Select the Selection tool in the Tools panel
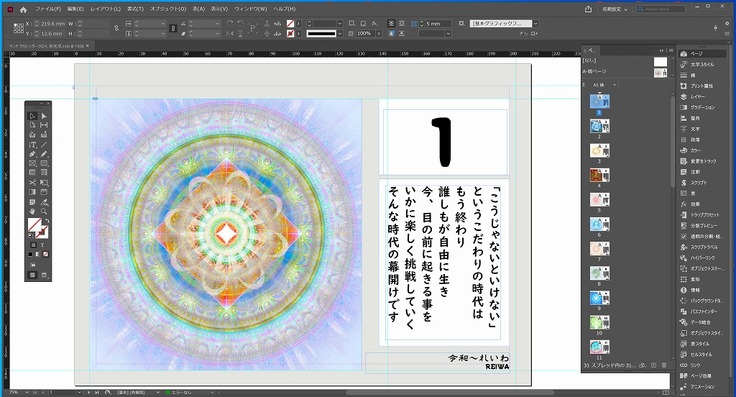Image resolution: width=736 pixels, height=397 pixels. [x=33, y=116]
